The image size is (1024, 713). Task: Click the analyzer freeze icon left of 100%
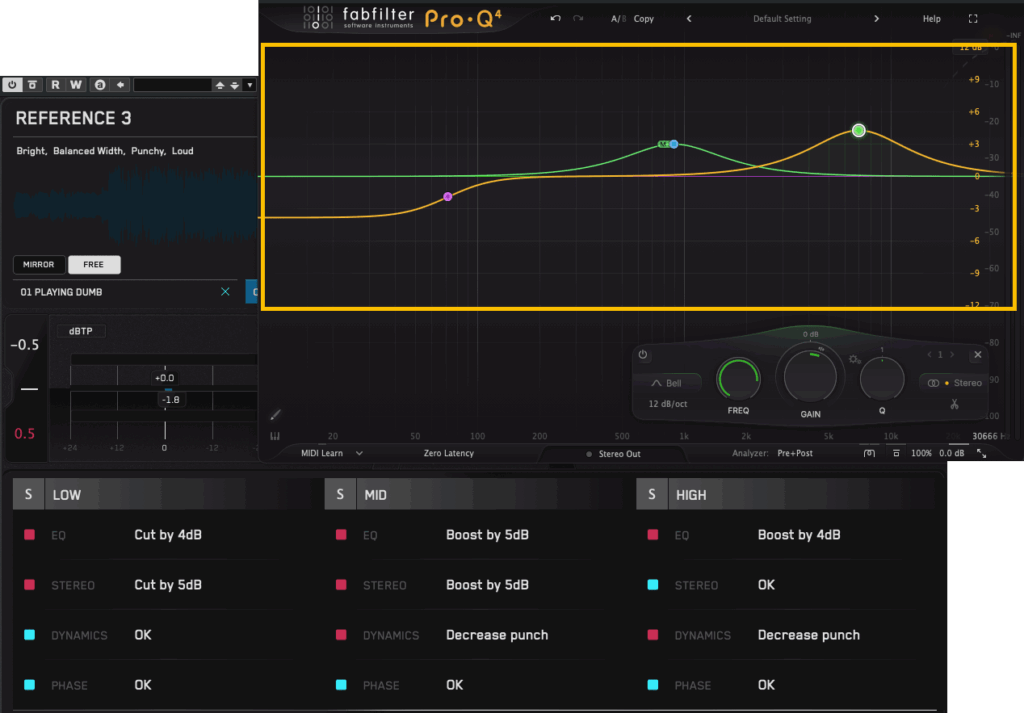(x=869, y=453)
